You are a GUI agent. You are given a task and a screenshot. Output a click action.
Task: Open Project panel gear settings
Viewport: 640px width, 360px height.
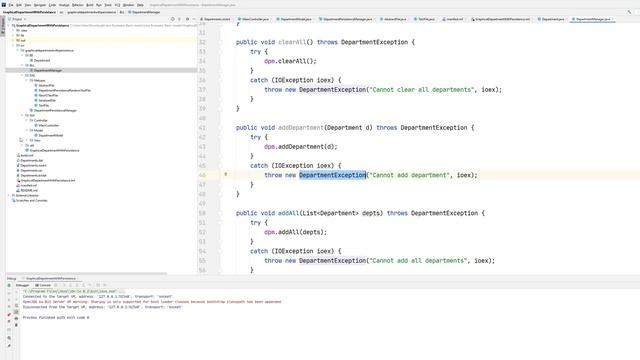pyautogui.click(x=187, y=19)
